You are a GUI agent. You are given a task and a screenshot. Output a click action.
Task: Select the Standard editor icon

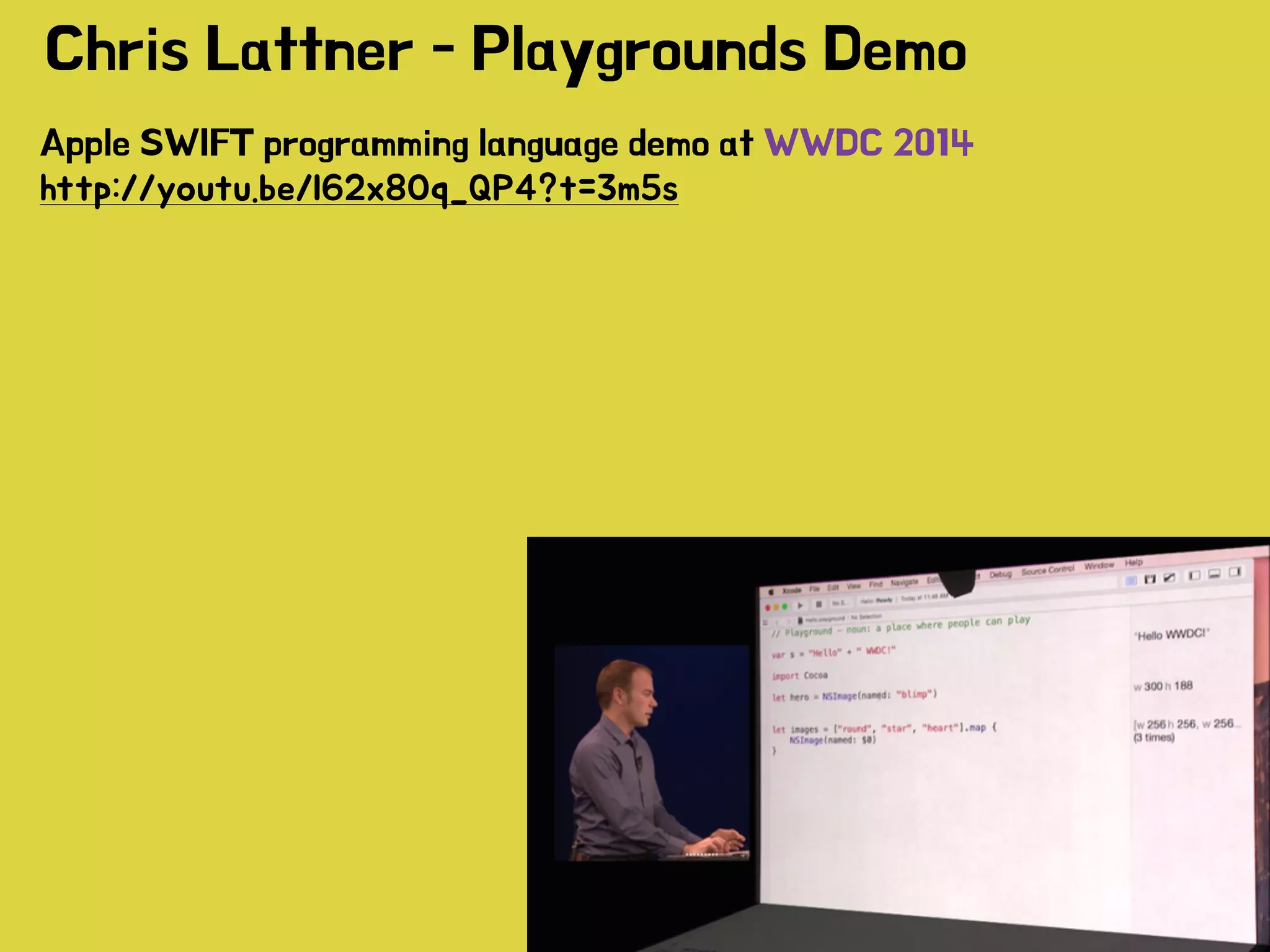click(x=1130, y=581)
